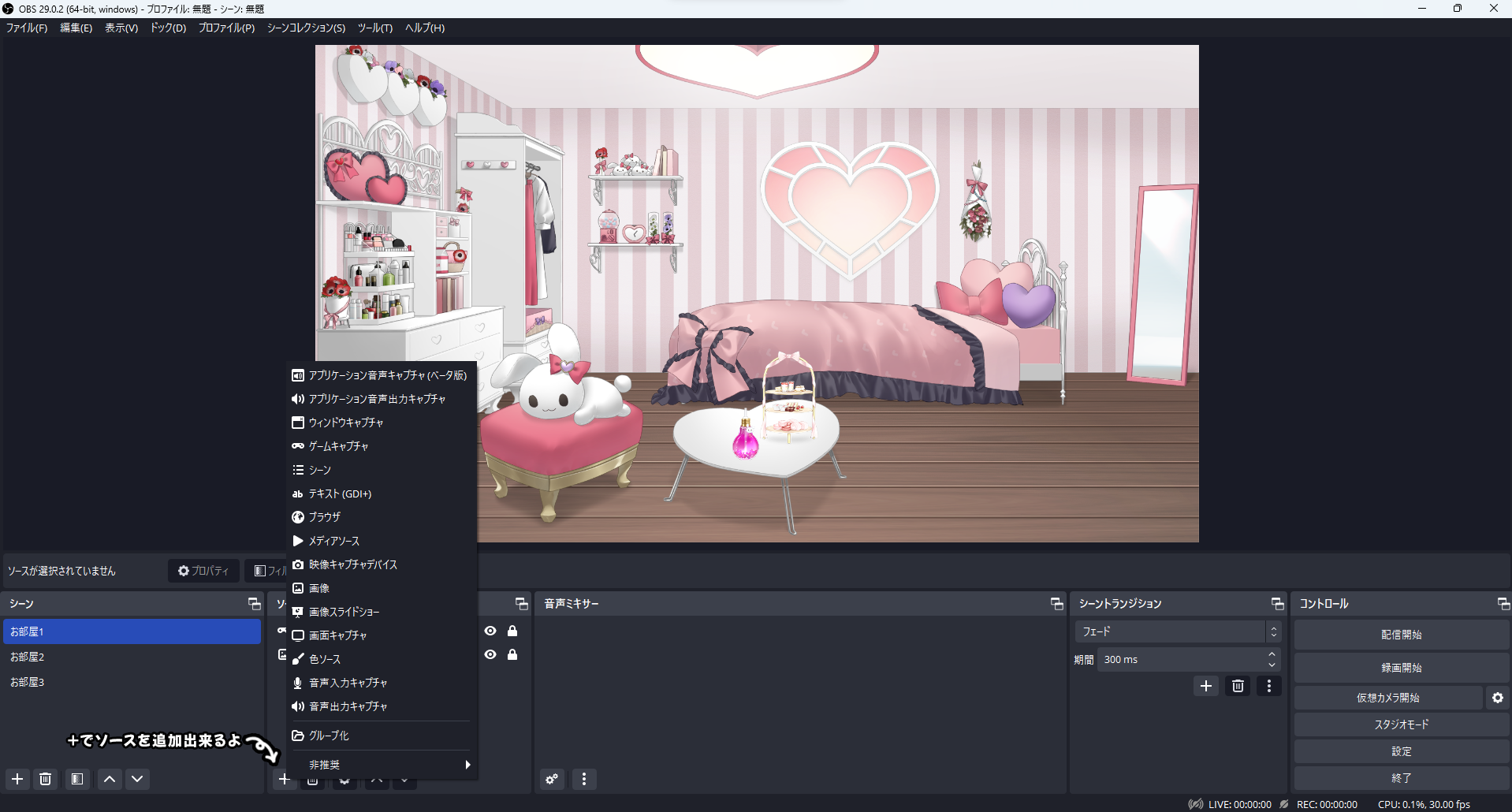Open the フェード transition dropdown
Screen dimensions: 1512x812
pyautogui.click(x=1177, y=631)
